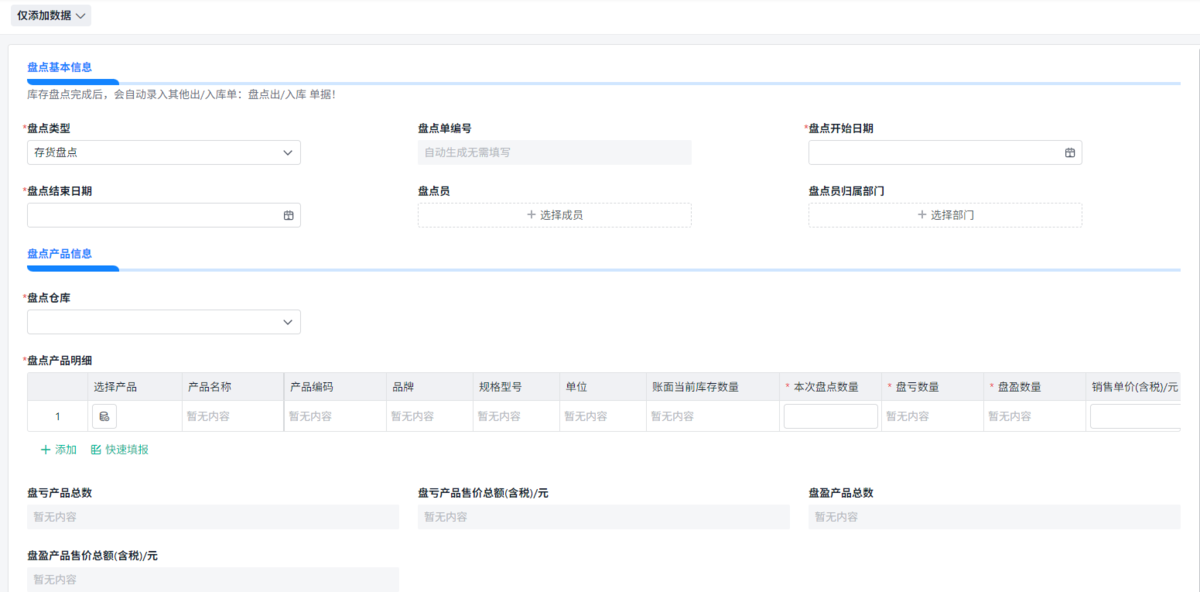Select row number 1 in product table

pyautogui.click(x=57, y=417)
